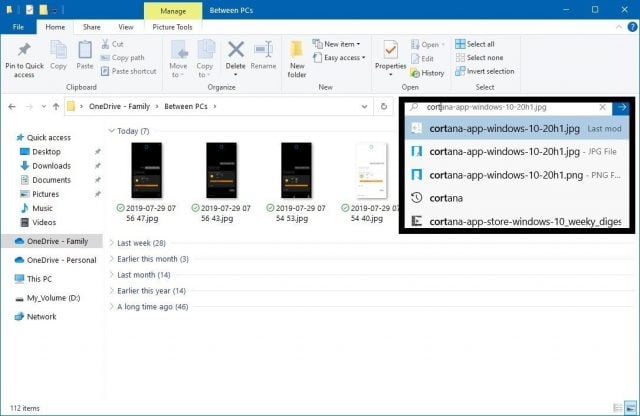Viewport: 640px width, 416px height.
Task: Pin to Quick access in ribbon
Action: tap(24, 60)
